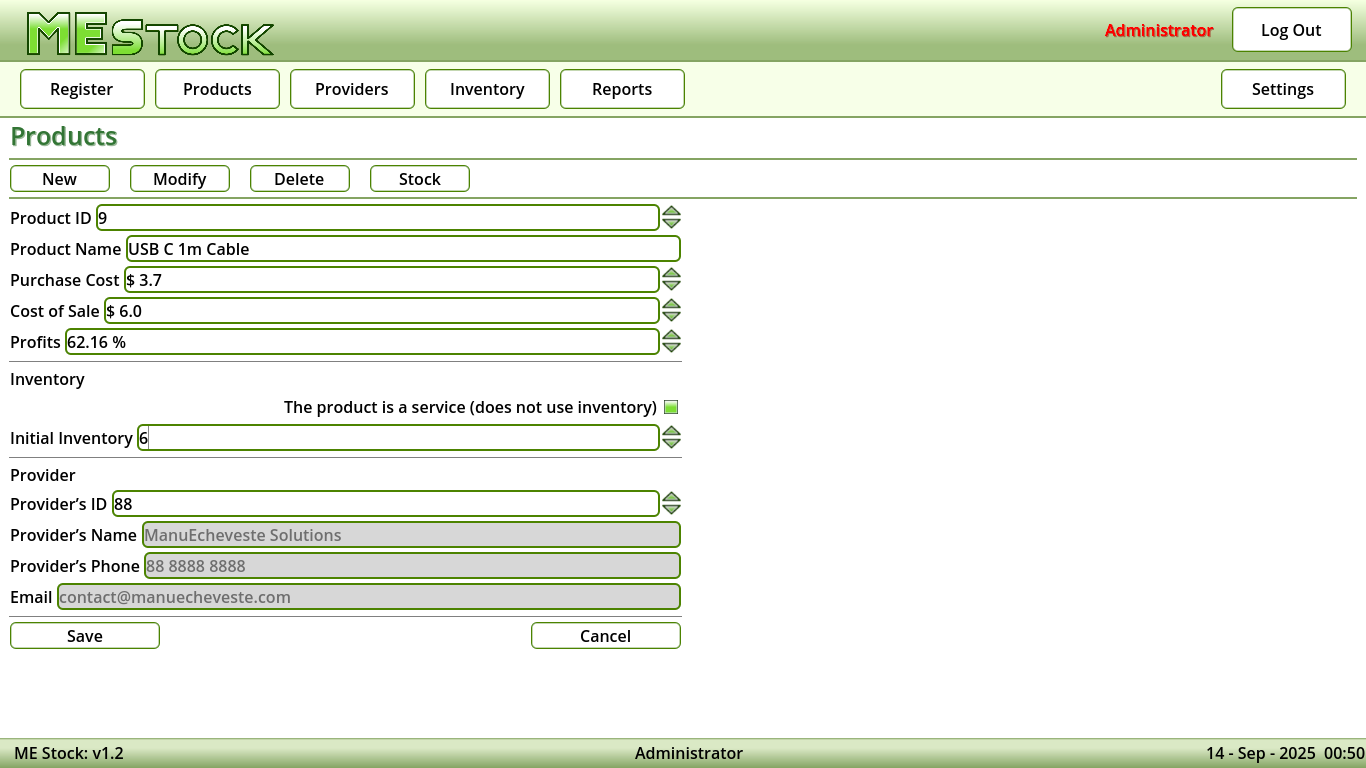Step Provider's ID up by one

[671, 497]
